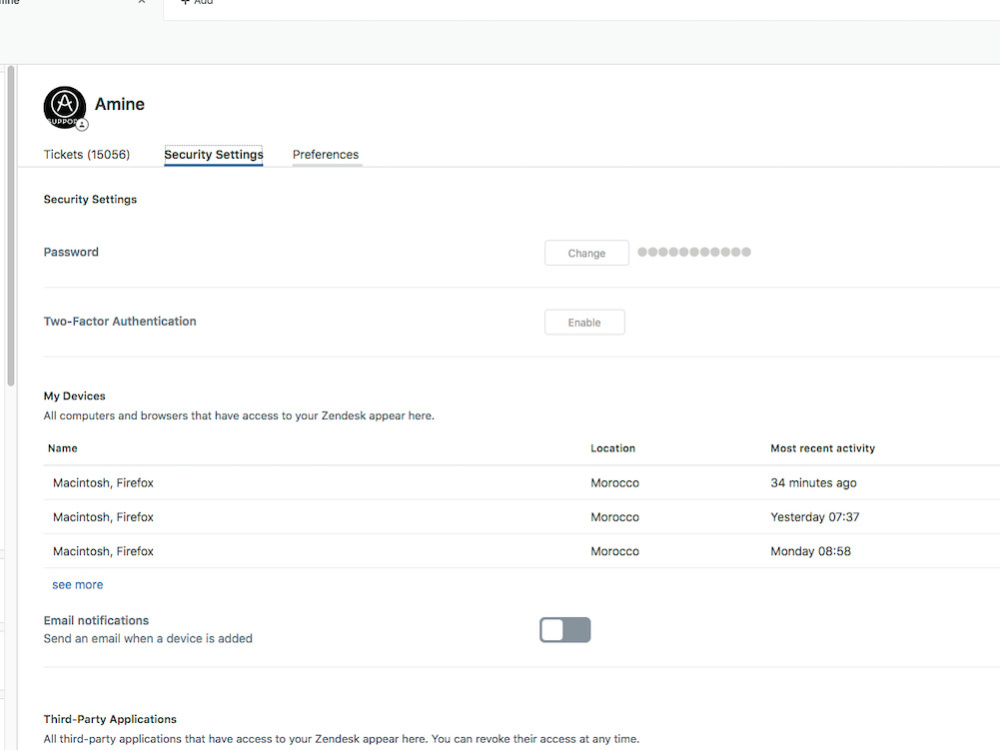
Task: Click Morocco location in the 34 minutes ago row
Action: pos(615,483)
